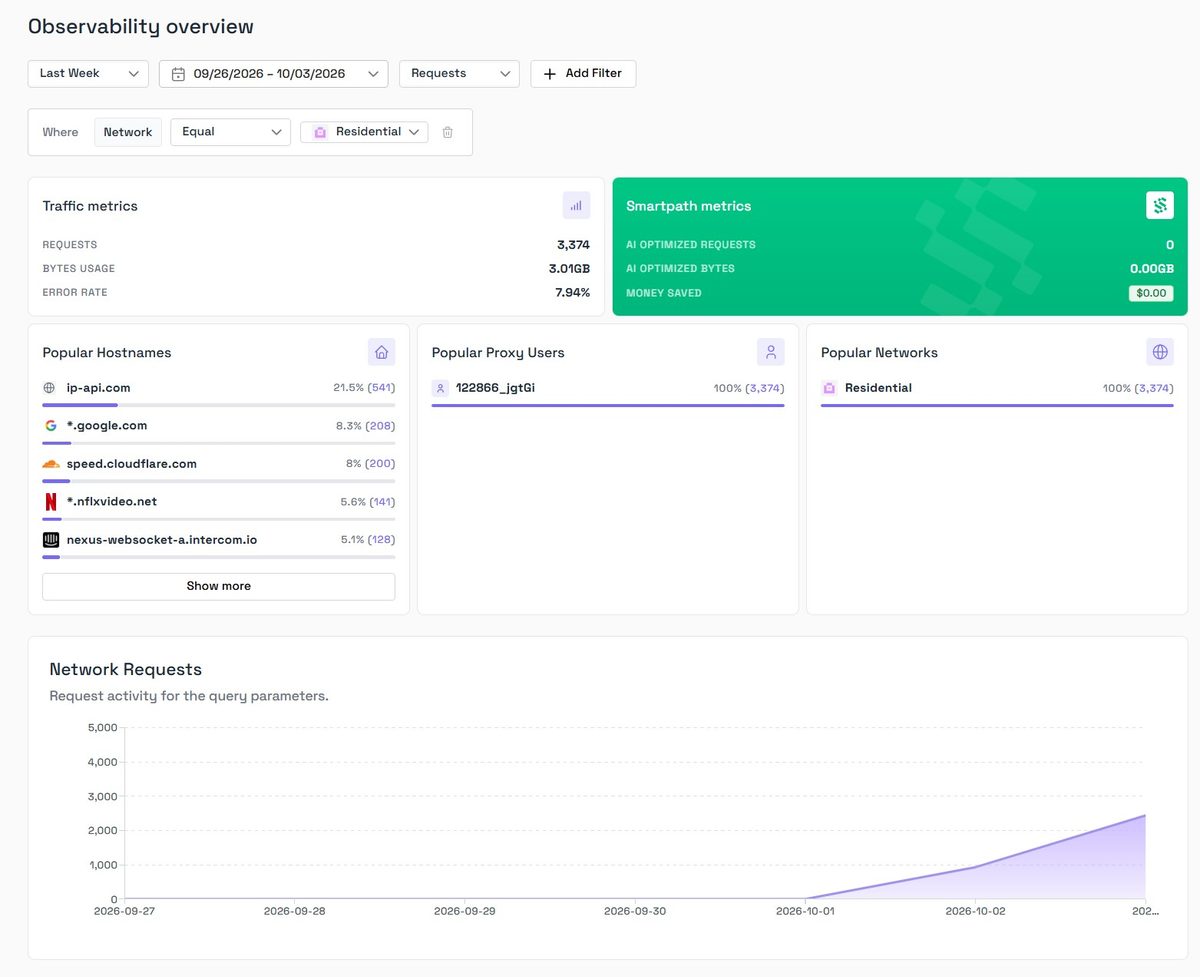Click the ip-api.com progress bar

(218, 405)
